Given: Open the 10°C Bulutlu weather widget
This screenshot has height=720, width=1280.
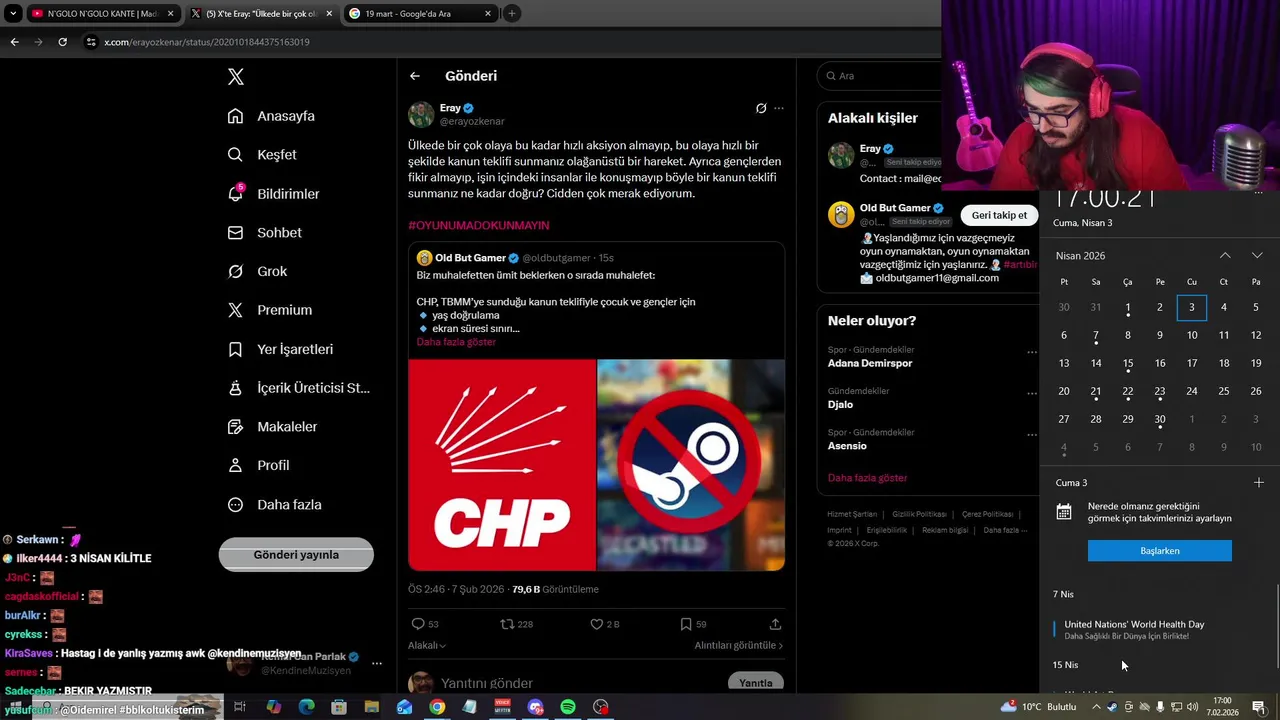Looking at the screenshot, I should pyautogui.click(x=1039, y=707).
